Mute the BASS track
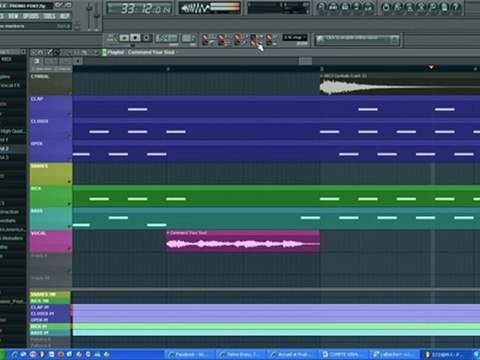 [69, 226]
